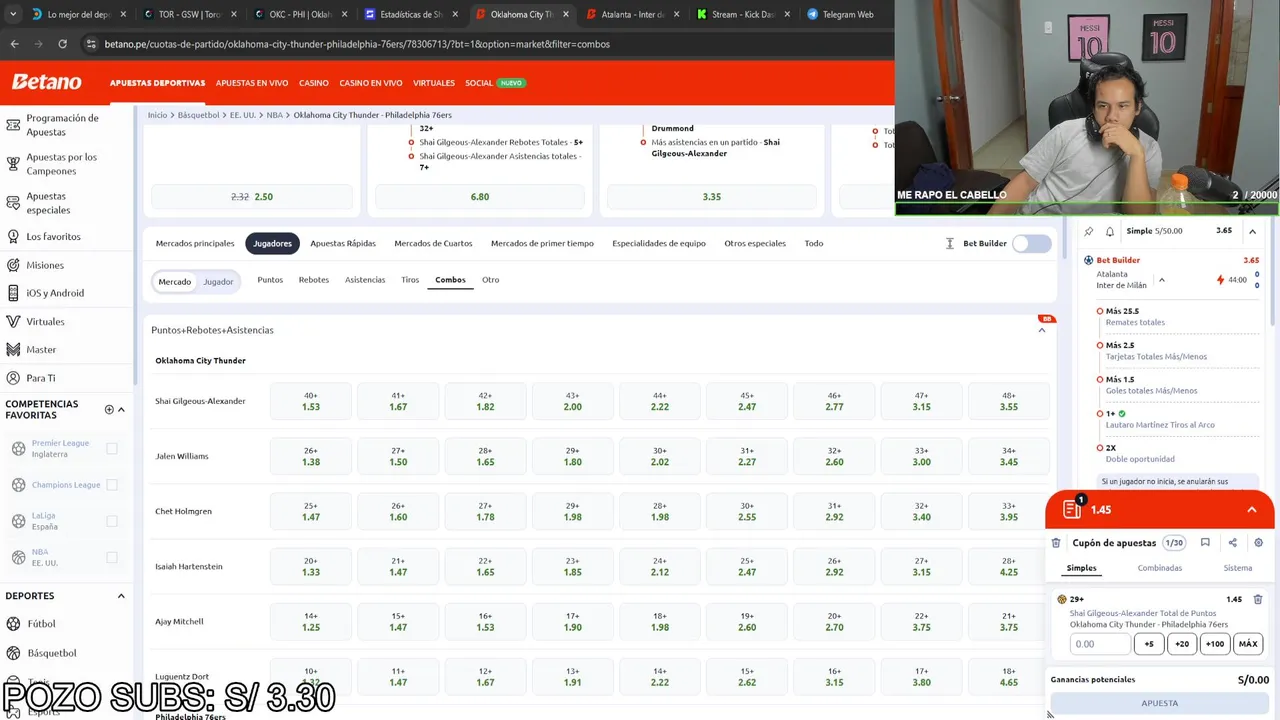Open the Apuestas Rápidas tab

point(343,243)
